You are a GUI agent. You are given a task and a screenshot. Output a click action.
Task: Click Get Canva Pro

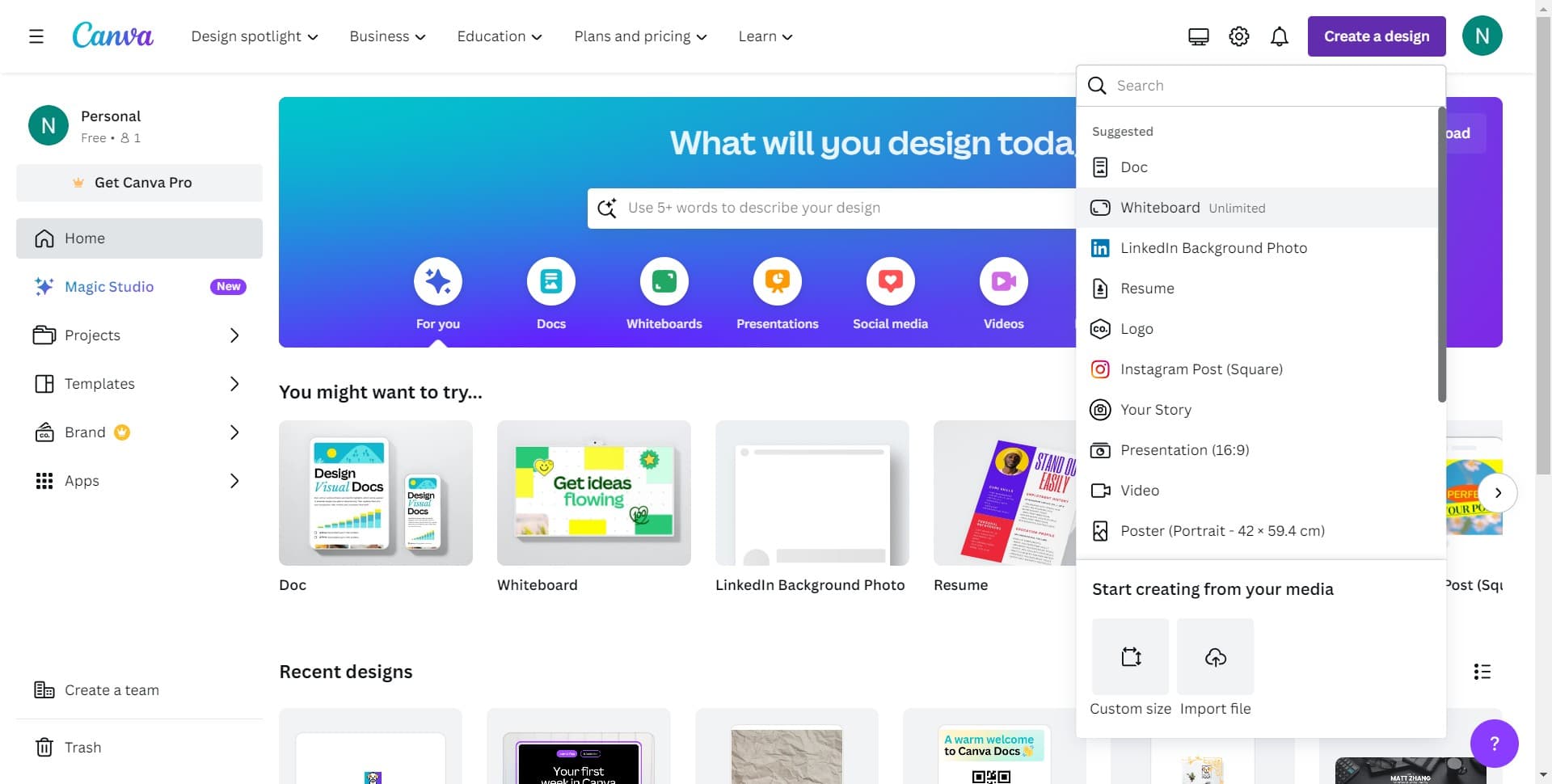click(139, 183)
